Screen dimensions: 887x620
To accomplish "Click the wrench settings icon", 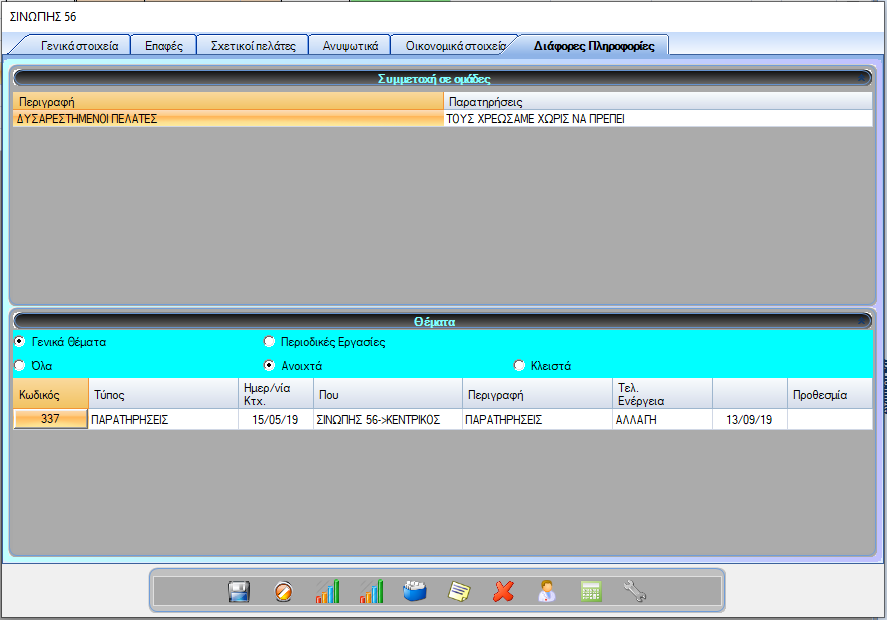I will click(x=635, y=591).
